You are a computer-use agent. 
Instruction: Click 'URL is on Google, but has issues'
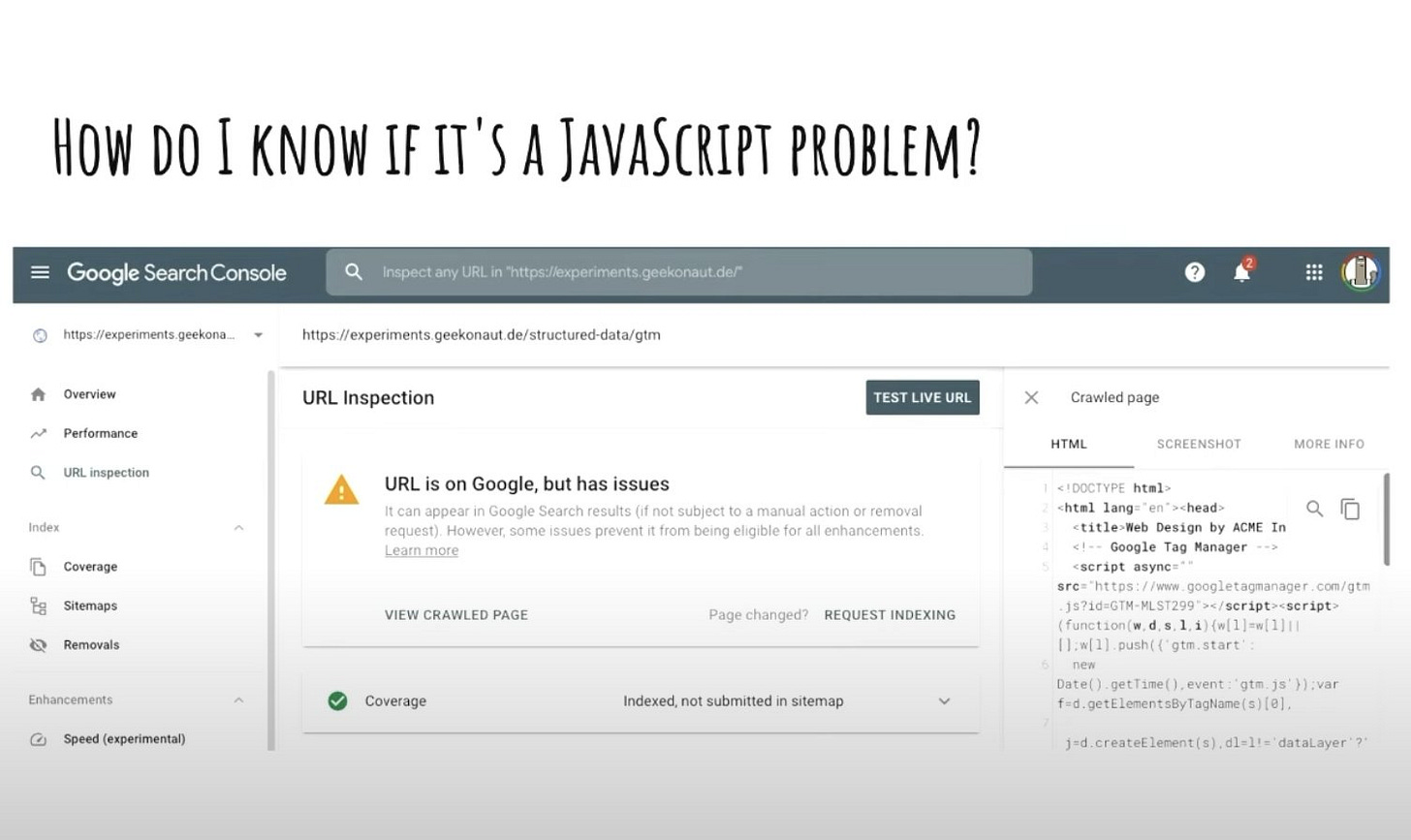tap(527, 484)
